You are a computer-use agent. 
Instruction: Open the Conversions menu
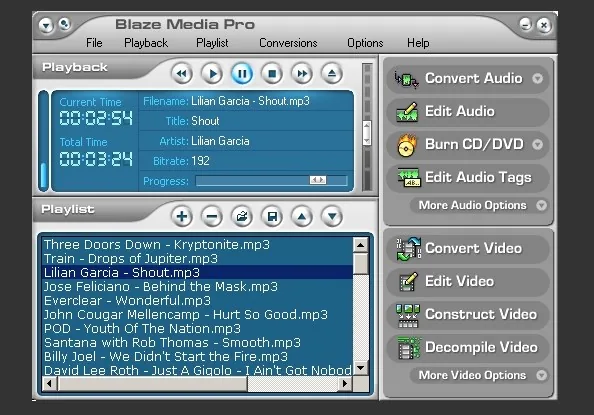click(x=288, y=43)
